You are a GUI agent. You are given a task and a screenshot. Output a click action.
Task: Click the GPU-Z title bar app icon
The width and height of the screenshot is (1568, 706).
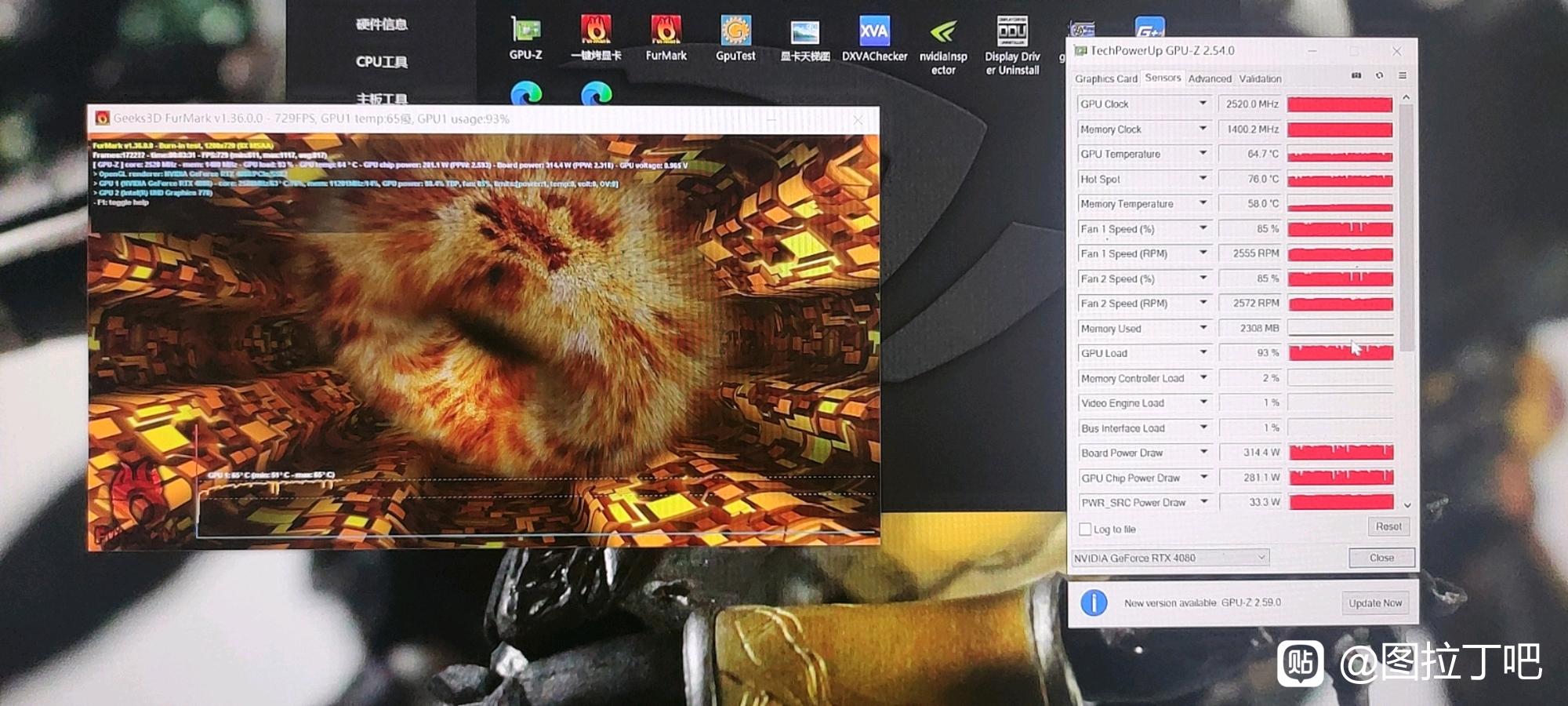[1081, 51]
